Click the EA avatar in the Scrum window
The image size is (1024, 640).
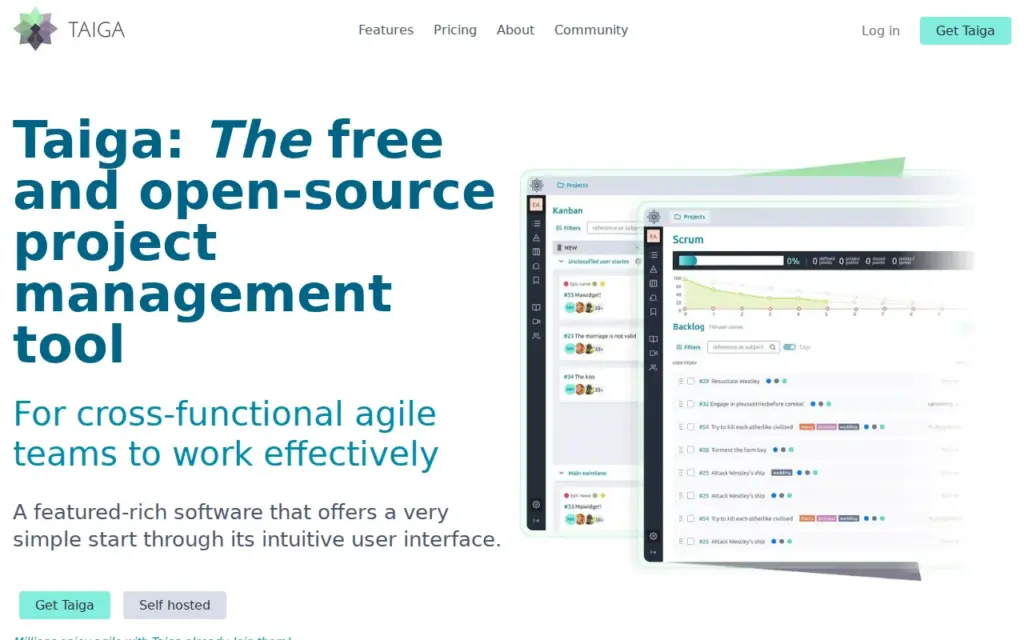pyautogui.click(x=653, y=236)
